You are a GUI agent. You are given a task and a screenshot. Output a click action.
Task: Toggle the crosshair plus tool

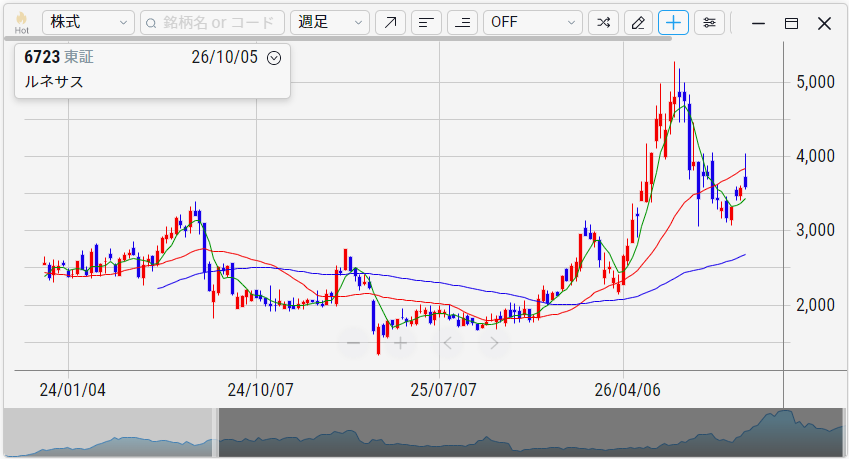pyautogui.click(x=674, y=23)
